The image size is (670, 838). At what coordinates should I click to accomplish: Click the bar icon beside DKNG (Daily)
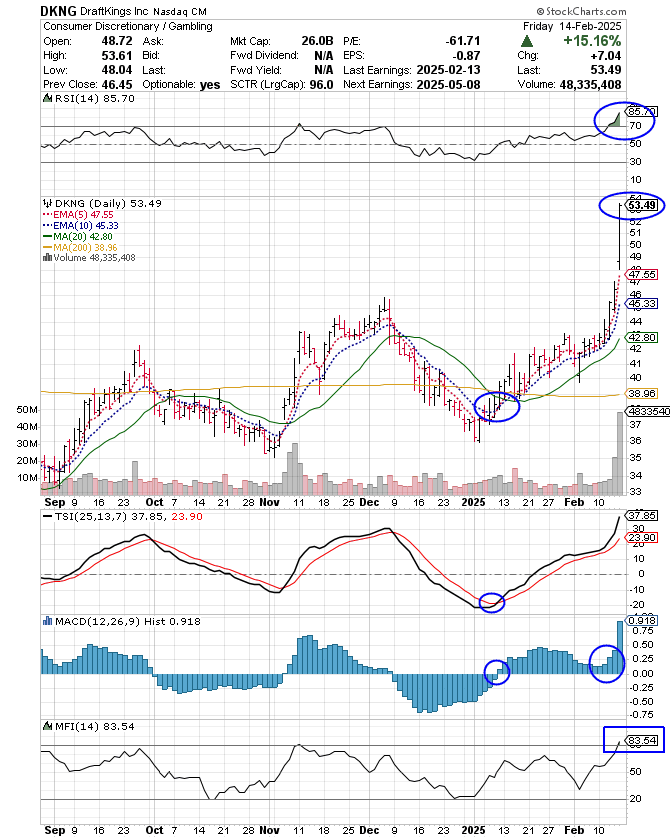48,203
